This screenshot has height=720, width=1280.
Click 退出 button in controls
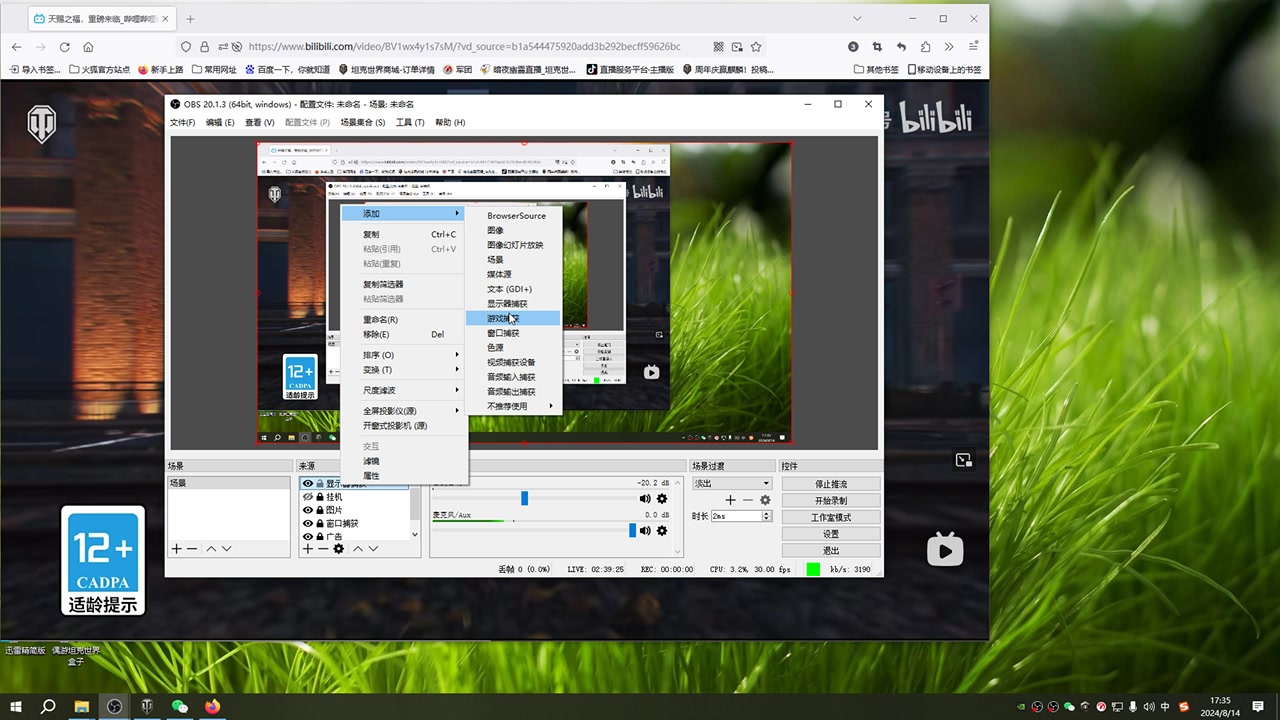[x=831, y=550]
